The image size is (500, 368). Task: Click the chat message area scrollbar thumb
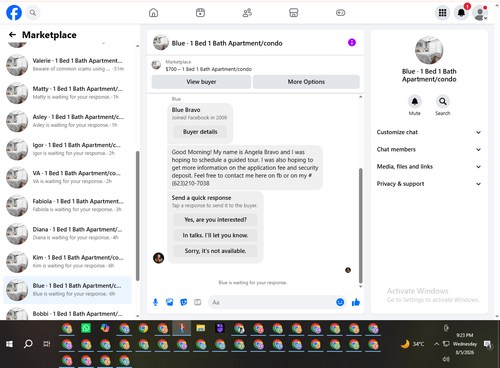360,226
